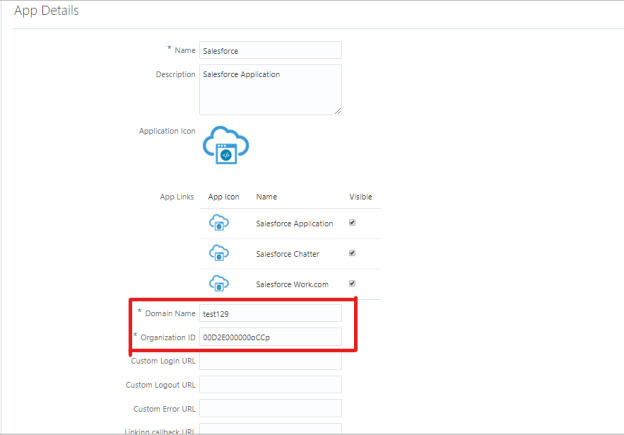Screen dimensions: 624x435
Task: Focus the Name field containing Salesforce
Action: click(x=270, y=50)
